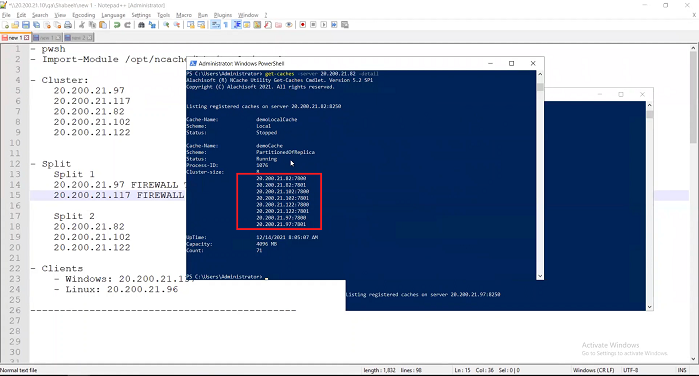Close the new 2 tab
The height and width of the screenshot is (376, 699).
click(x=90, y=38)
